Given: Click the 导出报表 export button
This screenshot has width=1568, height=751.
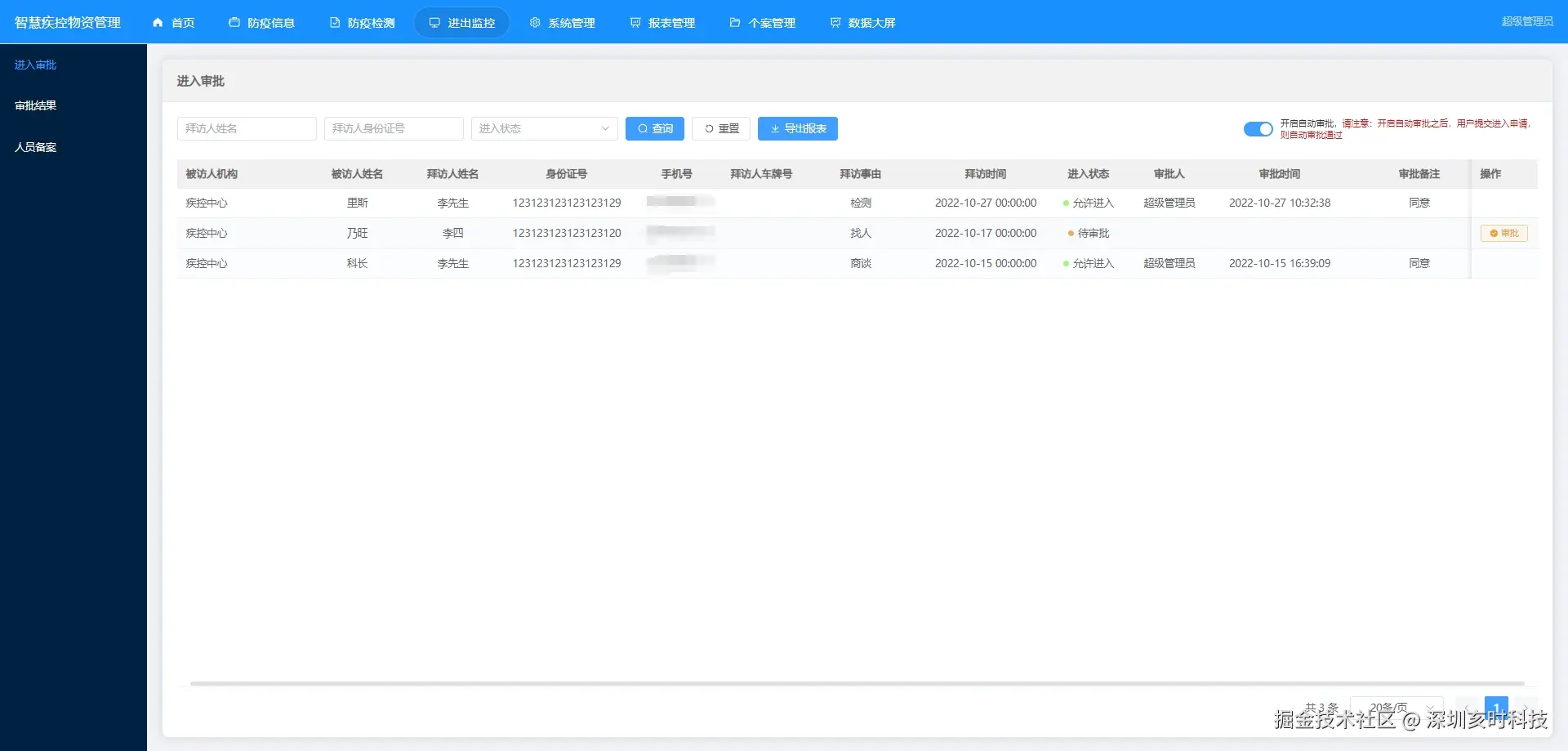Looking at the screenshot, I should click(798, 128).
